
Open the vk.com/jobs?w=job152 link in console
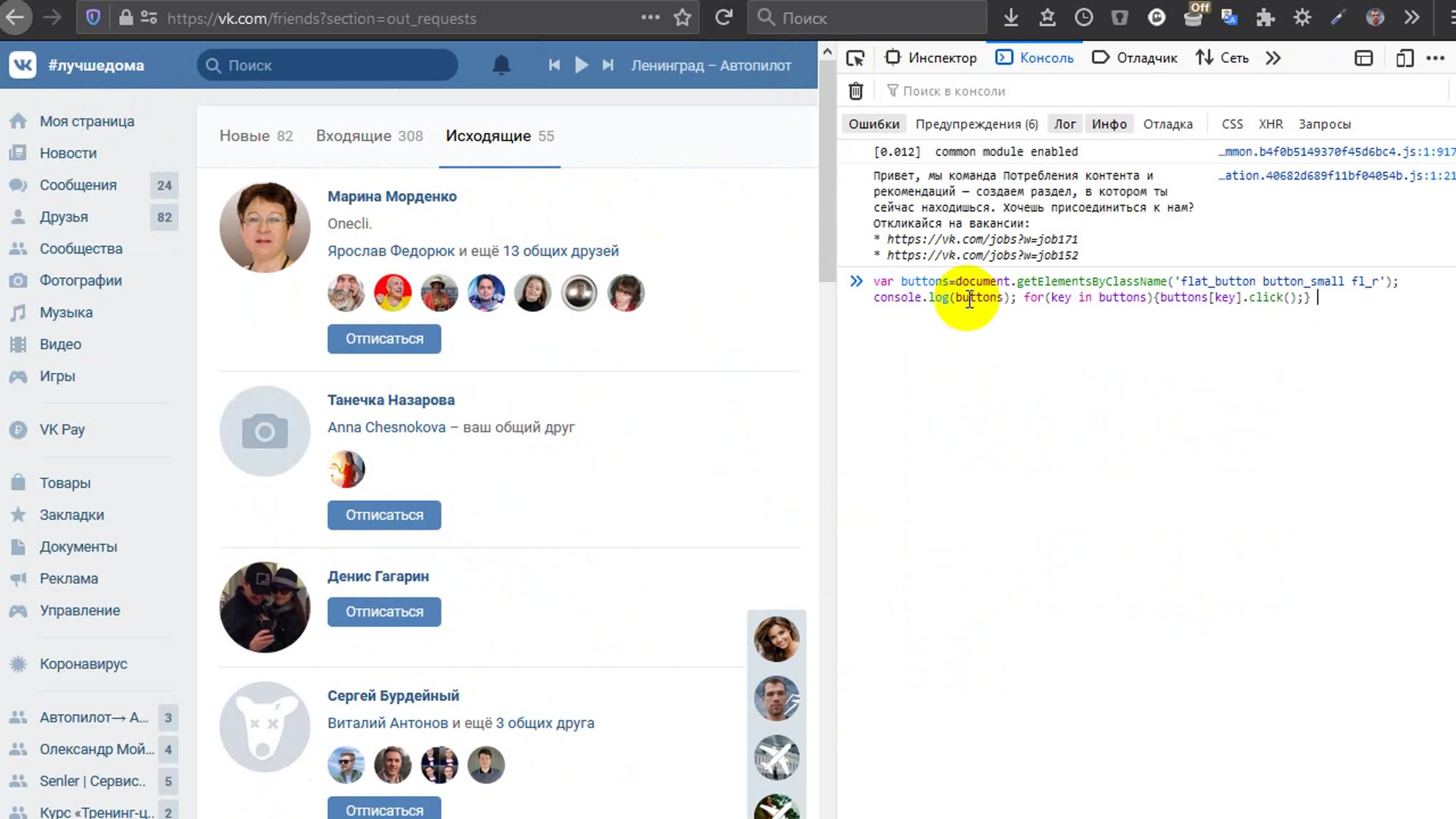tap(983, 255)
